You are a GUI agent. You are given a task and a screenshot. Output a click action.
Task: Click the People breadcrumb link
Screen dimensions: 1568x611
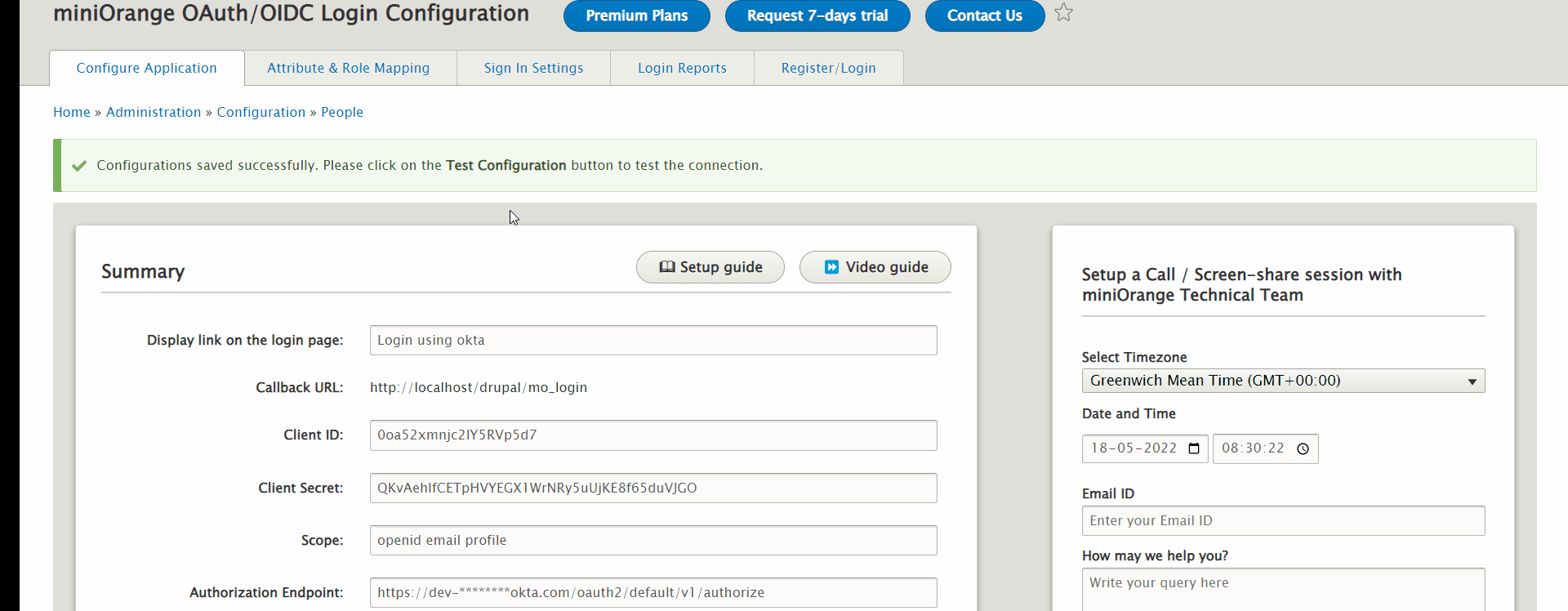click(x=342, y=112)
